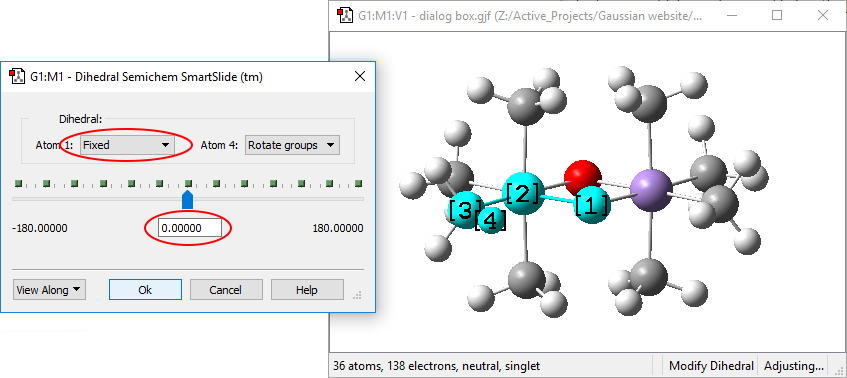This screenshot has width=847, height=378.
Task: Click the dialog resize grip
Action: coord(357,295)
